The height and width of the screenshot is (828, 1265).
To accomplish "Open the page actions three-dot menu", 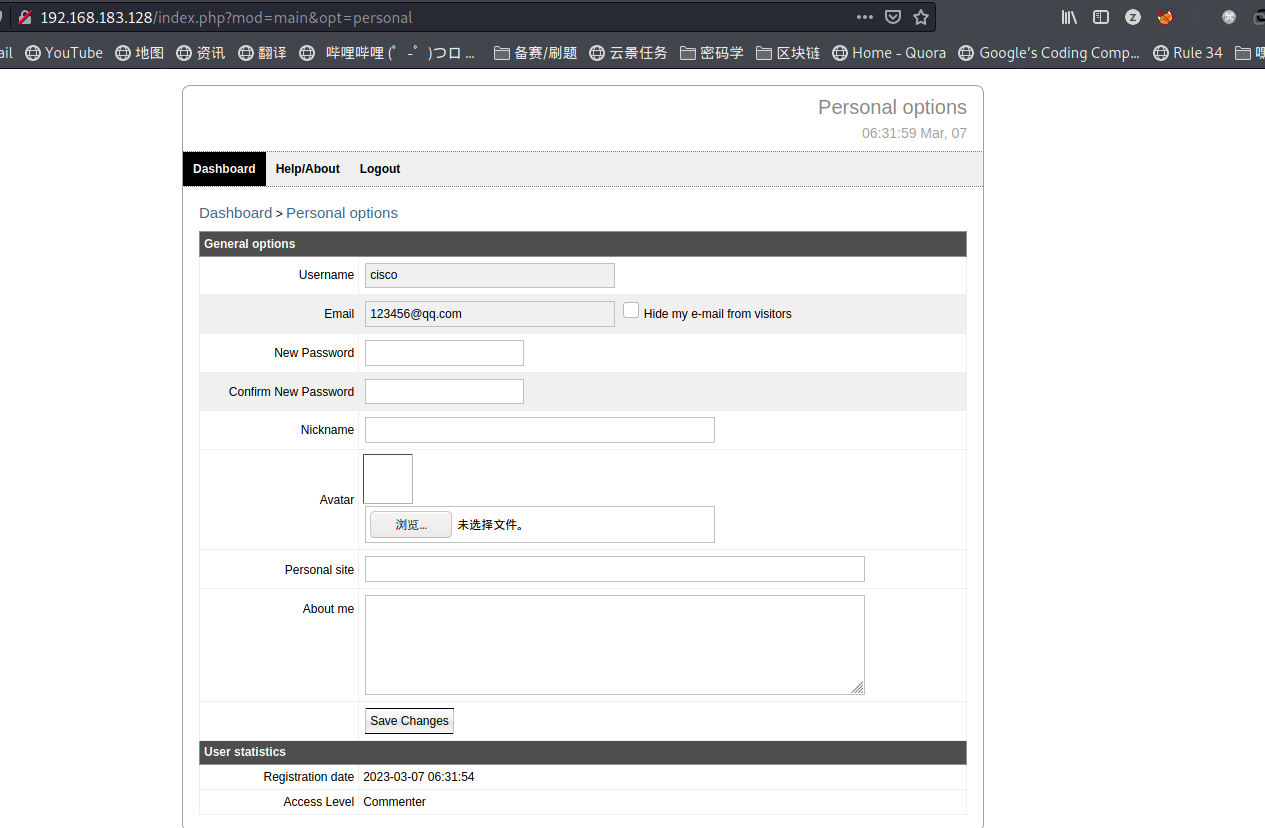I will (x=865, y=17).
